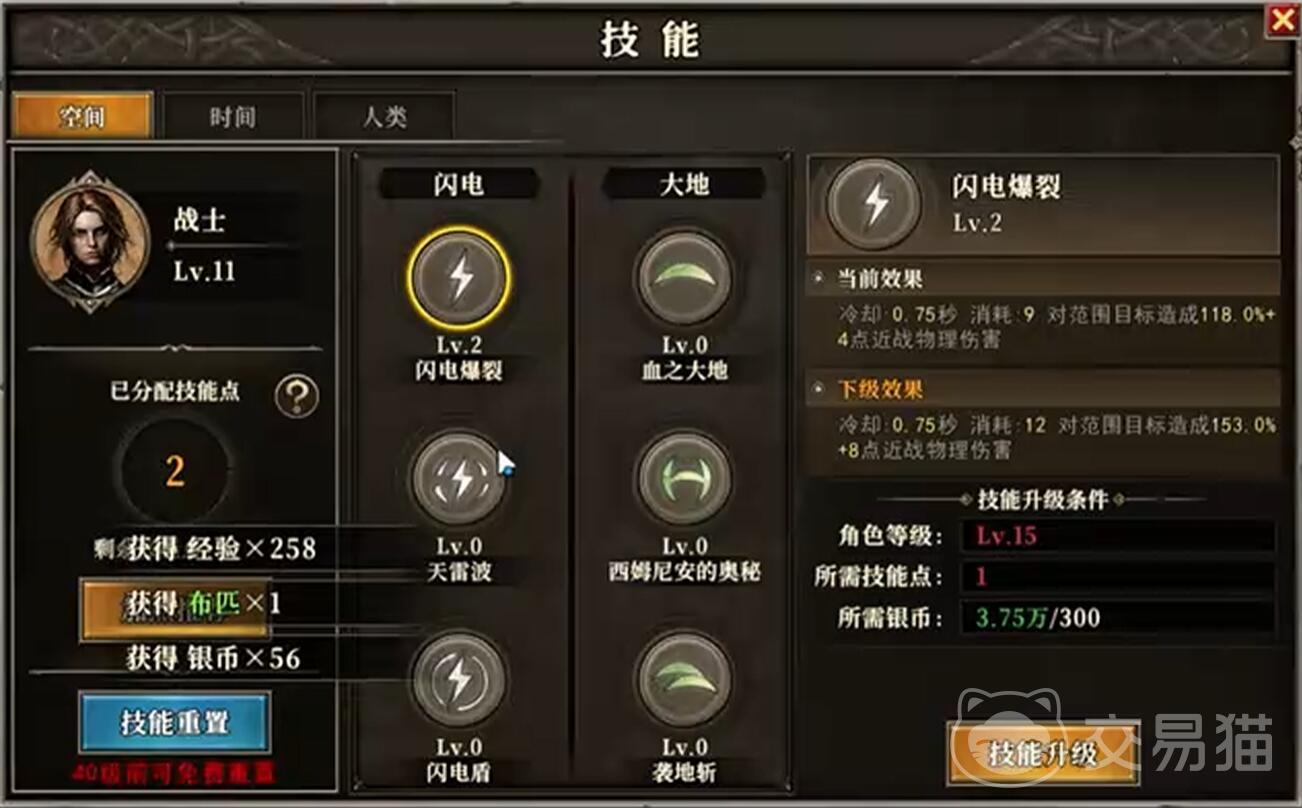Switch to the 时间 tab
This screenshot has width=1302, height=808.
(x=232, y=116)
